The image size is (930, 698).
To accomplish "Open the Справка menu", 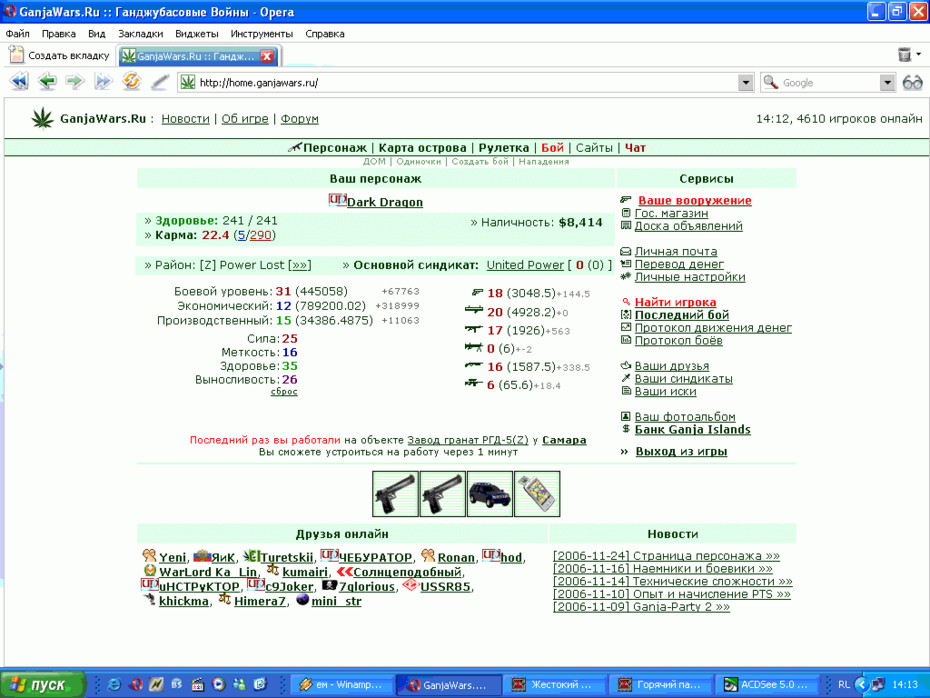I will (325, 34).
